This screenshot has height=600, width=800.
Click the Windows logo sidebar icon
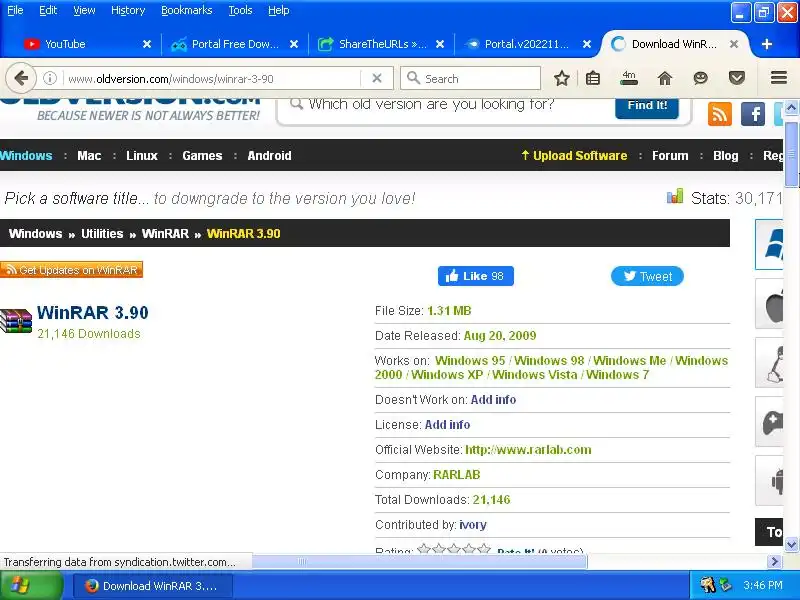click(x=769, y=245)
